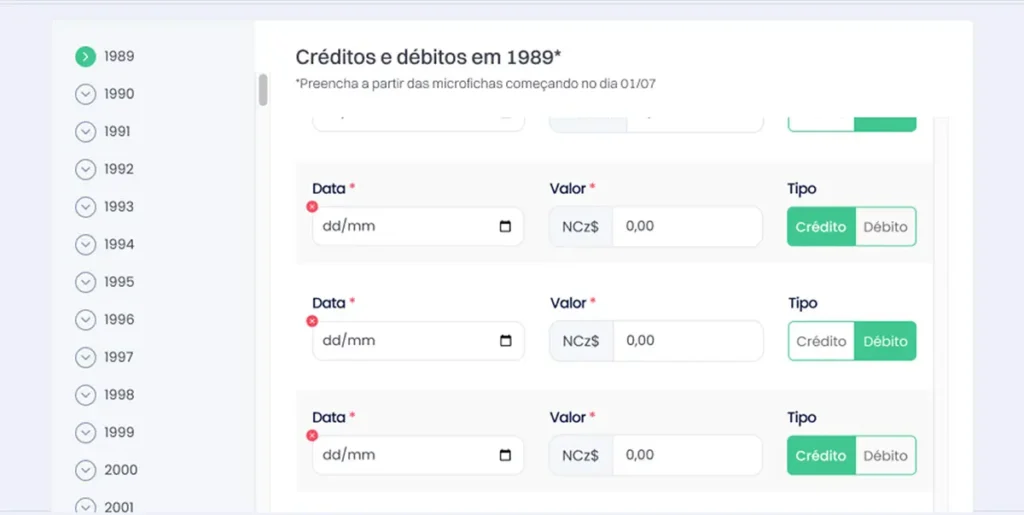
Task: Select the 1997 year in sidebar
Action: tap(118, 357)
